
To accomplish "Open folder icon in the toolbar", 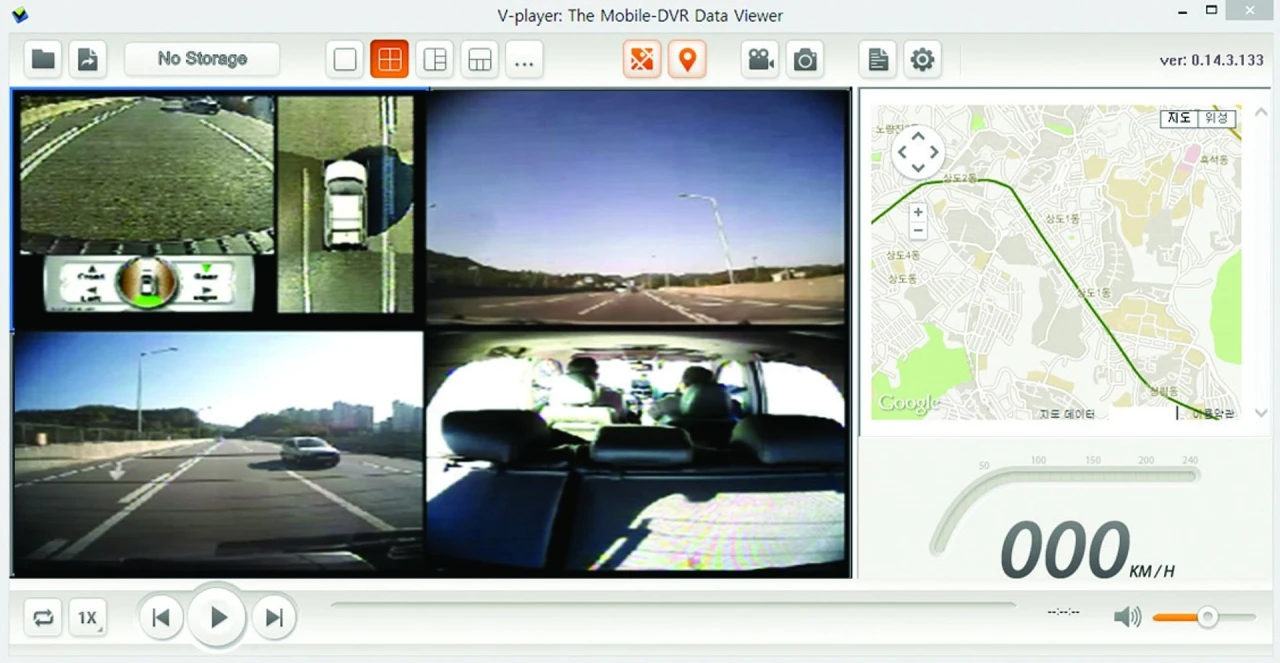I will tap(43, 59).
